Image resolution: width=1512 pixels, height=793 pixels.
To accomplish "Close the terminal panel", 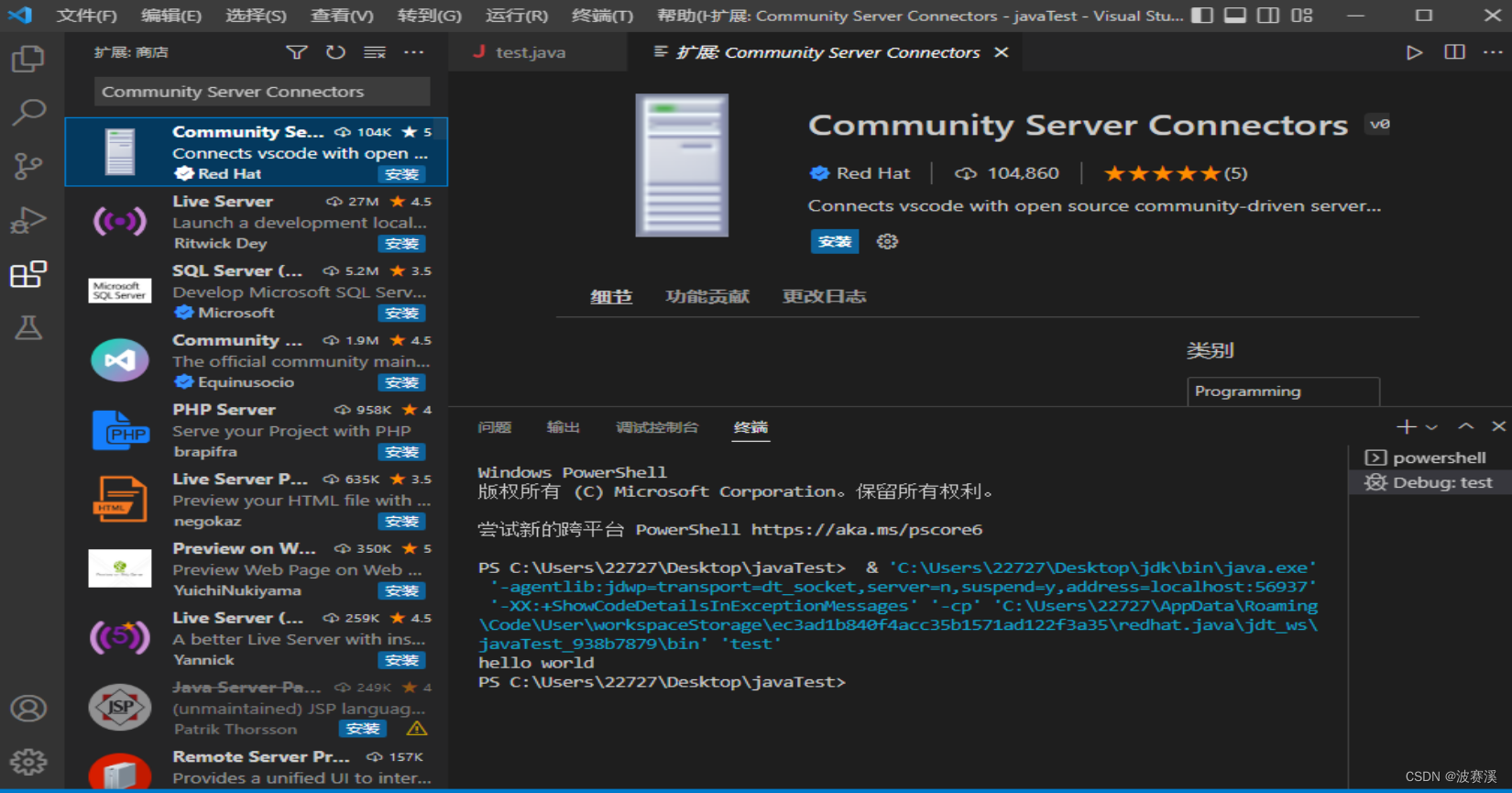I will [x=1498, y=426].
